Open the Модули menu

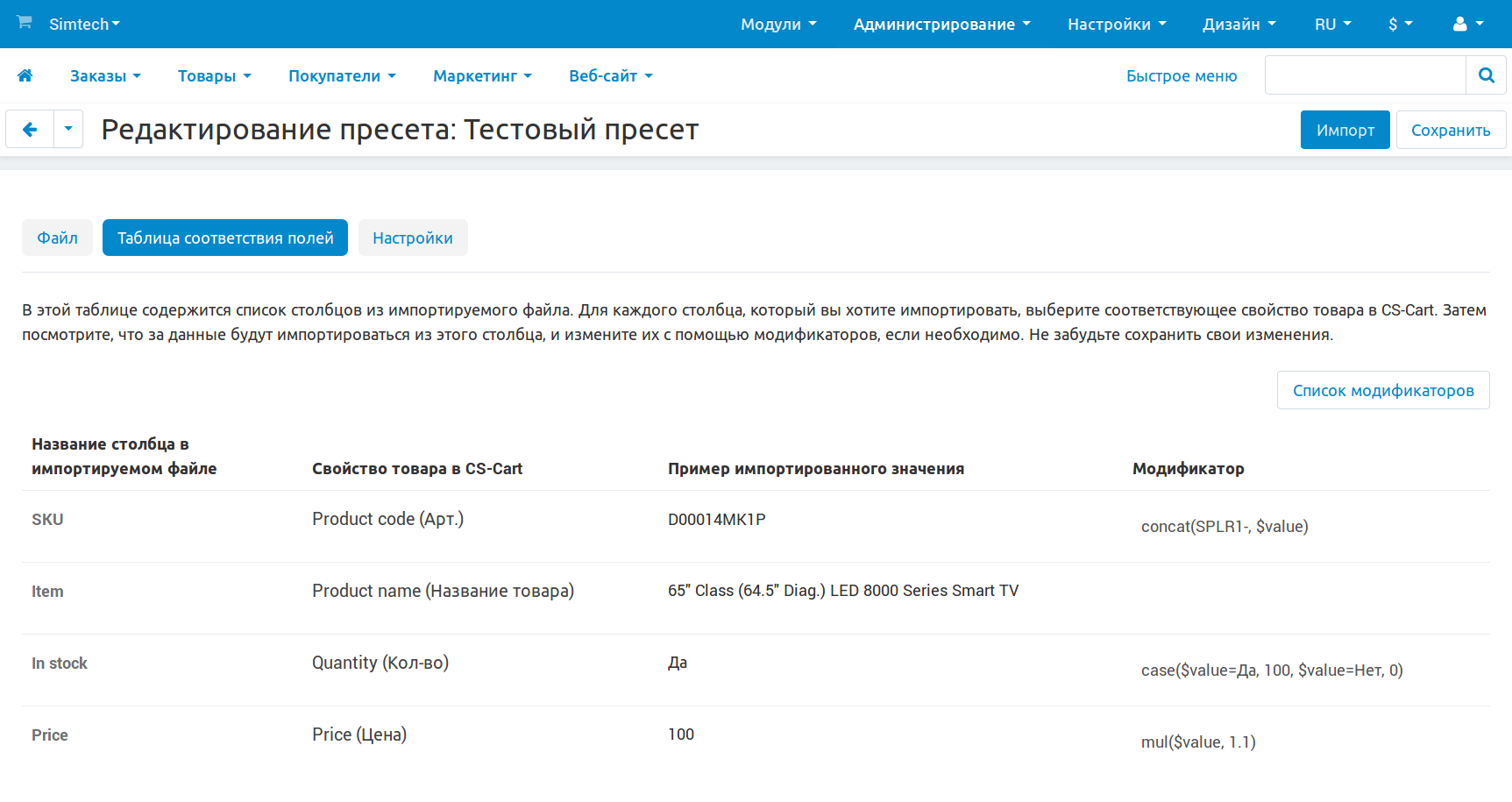[x=777, y=25]
